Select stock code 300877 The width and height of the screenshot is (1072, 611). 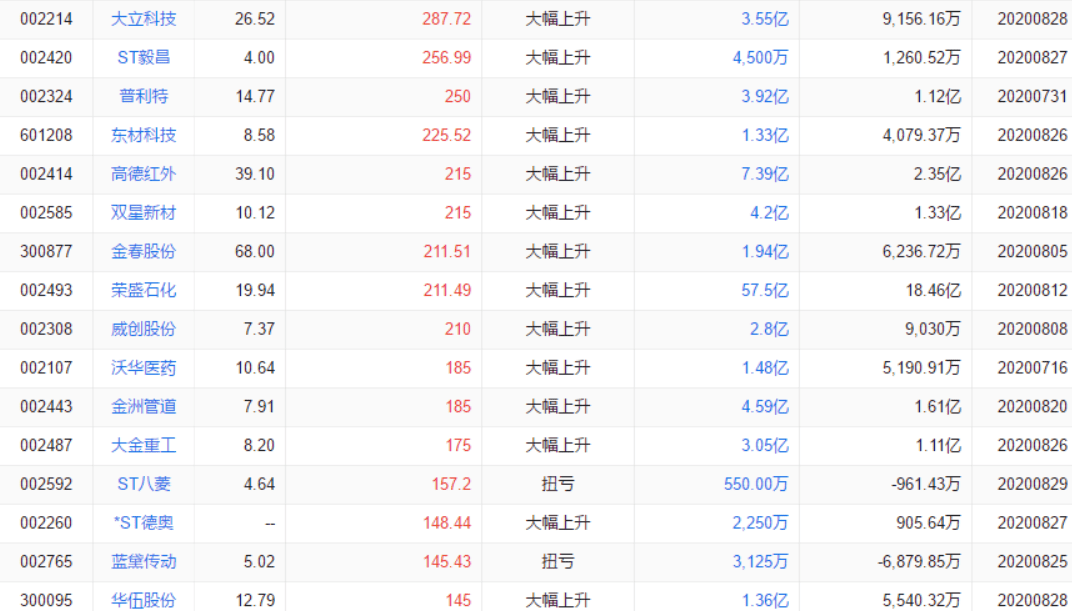click(46, 252)
